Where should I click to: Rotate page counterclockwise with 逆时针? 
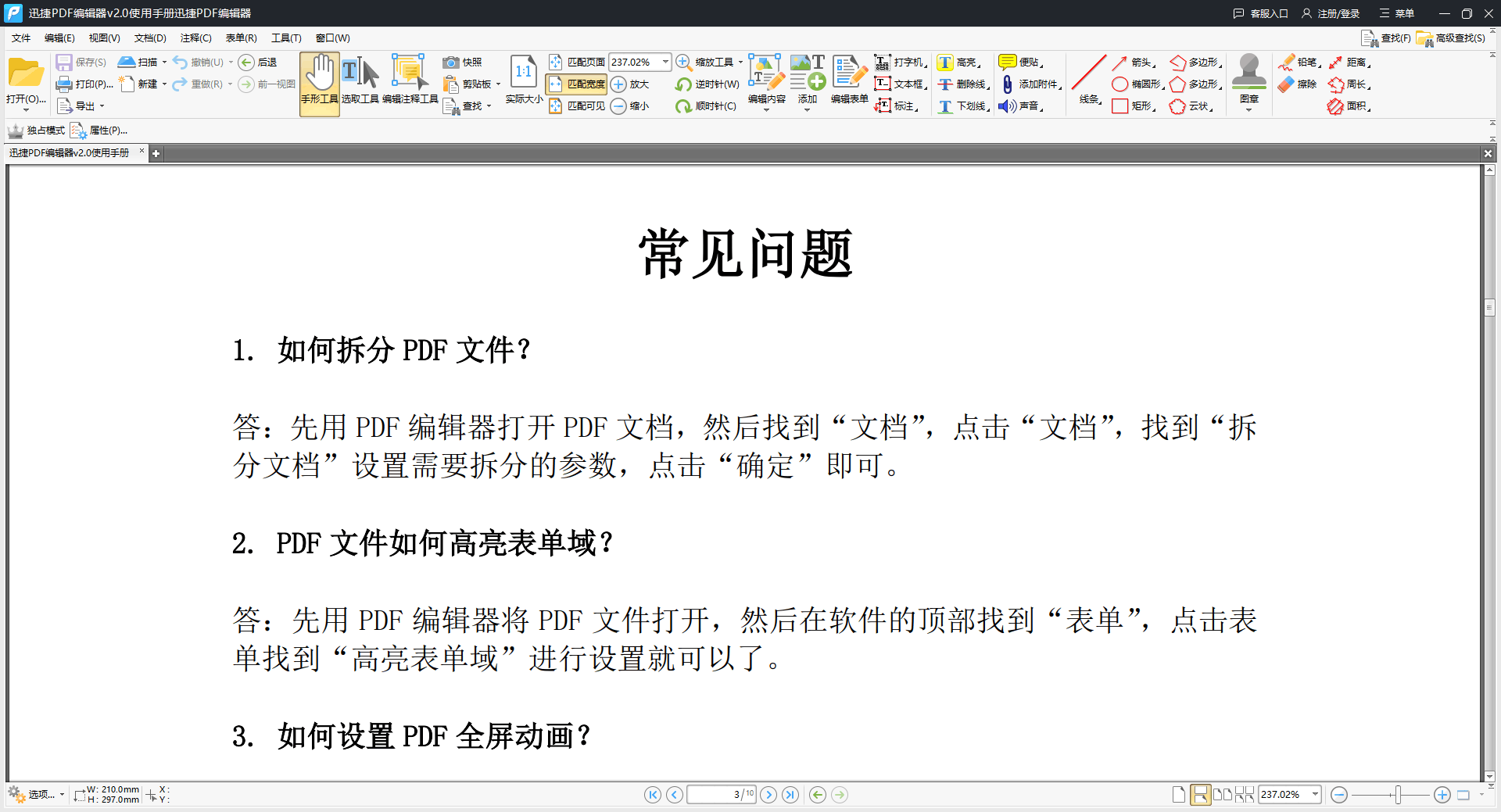[708, 84]
